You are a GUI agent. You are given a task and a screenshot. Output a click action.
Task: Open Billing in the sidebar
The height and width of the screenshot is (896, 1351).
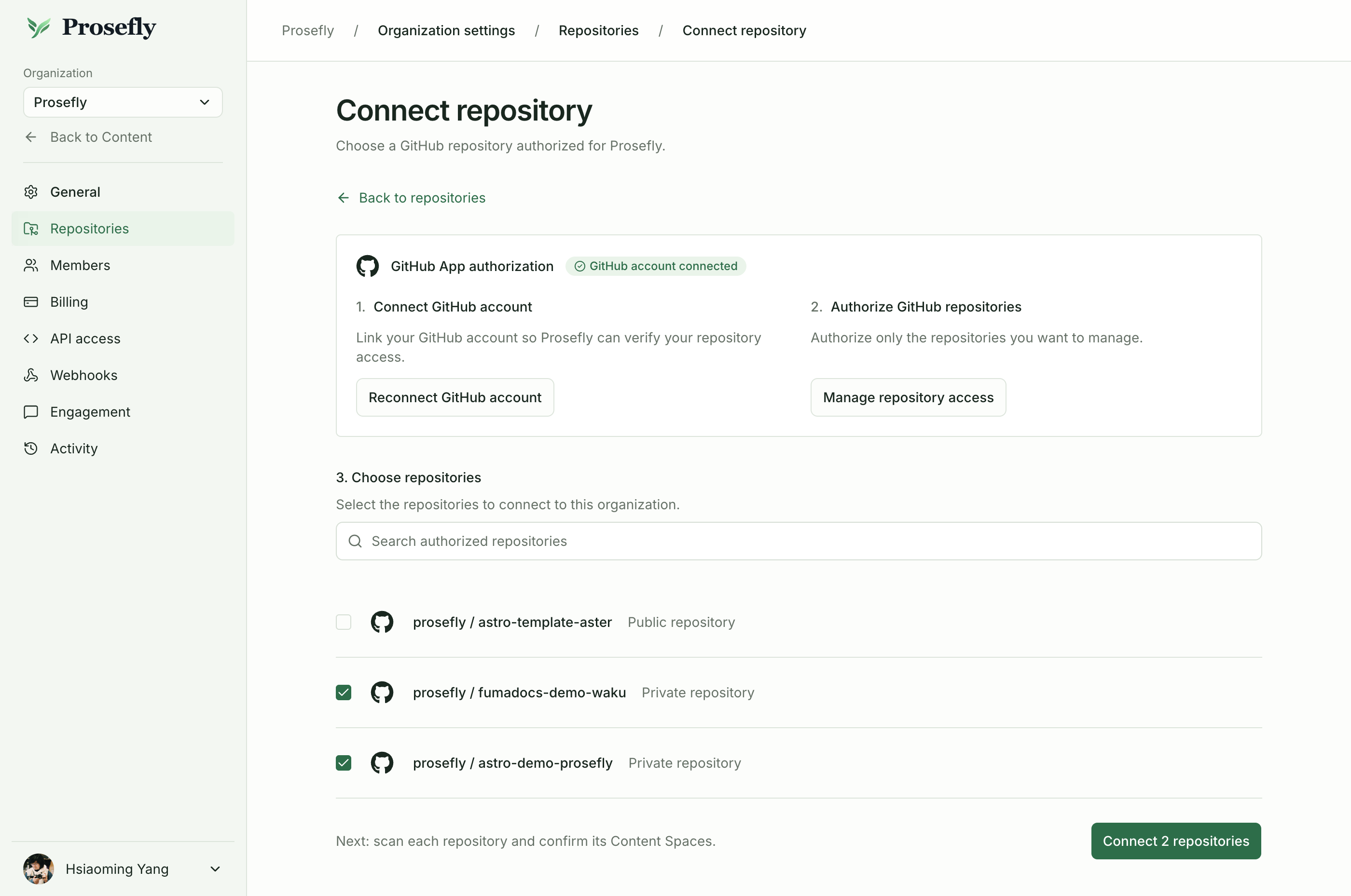pos(123,302)
